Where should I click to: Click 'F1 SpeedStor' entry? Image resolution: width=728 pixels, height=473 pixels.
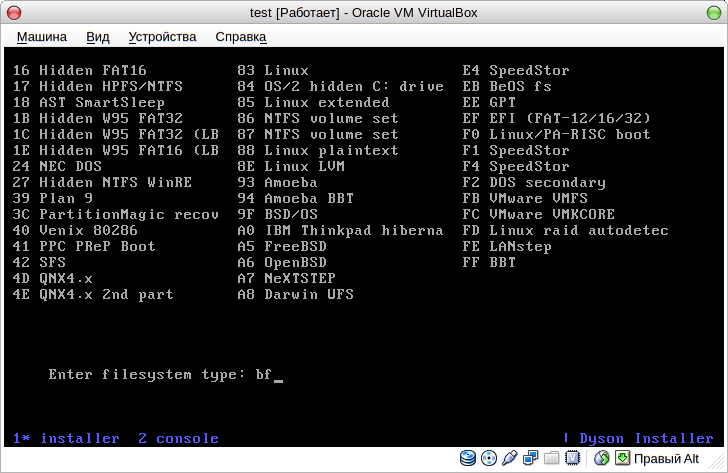tap(515, 150)
